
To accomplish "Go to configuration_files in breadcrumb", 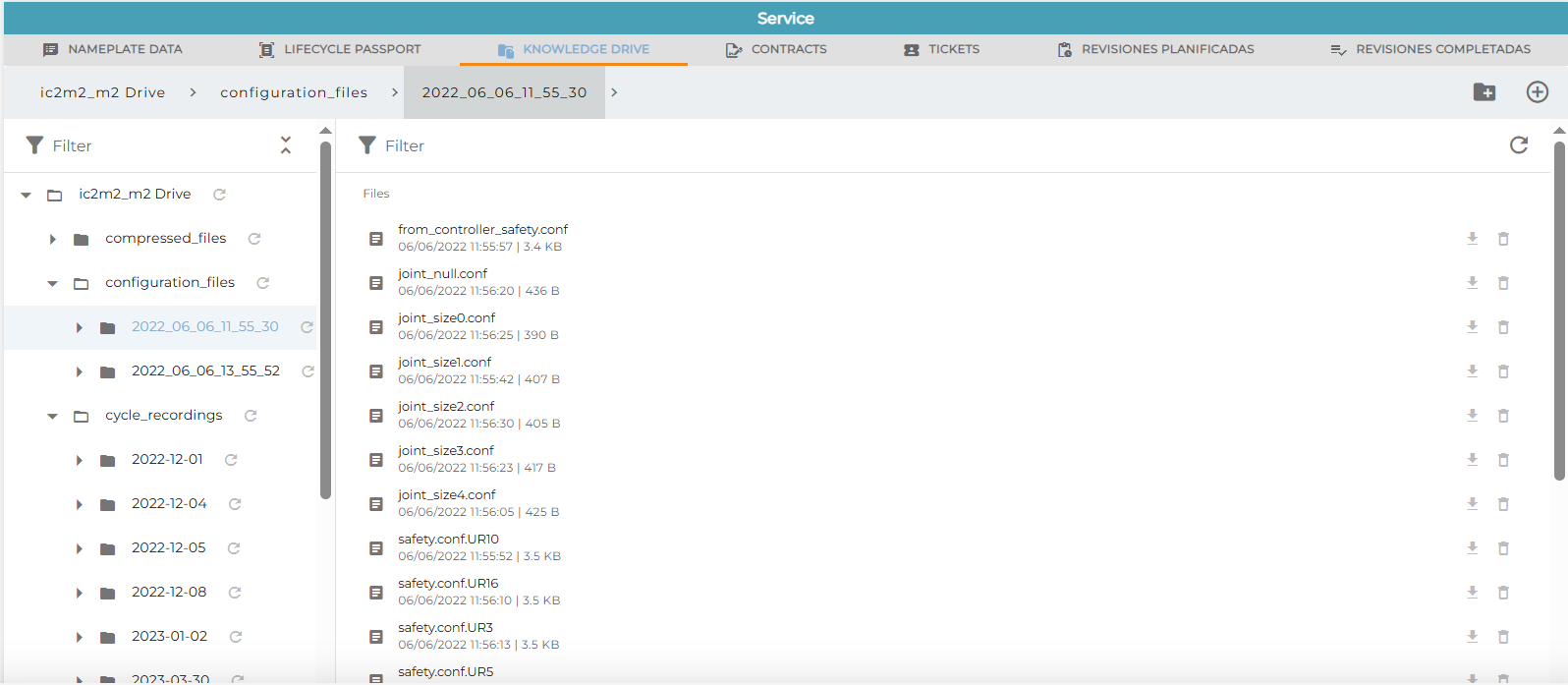I will (294, 92).
